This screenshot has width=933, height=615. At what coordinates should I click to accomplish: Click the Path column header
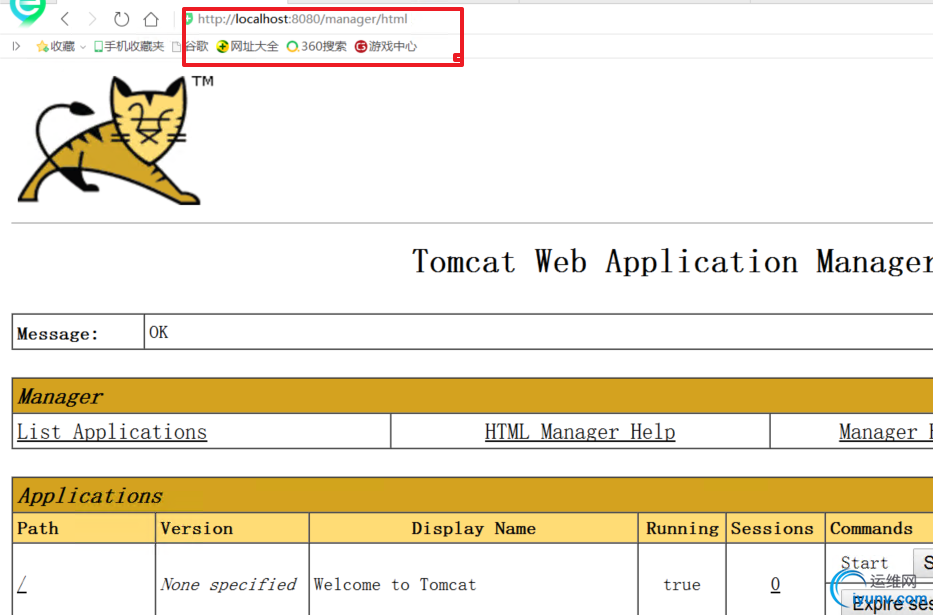pyautogui.click(x=84, y=528)
